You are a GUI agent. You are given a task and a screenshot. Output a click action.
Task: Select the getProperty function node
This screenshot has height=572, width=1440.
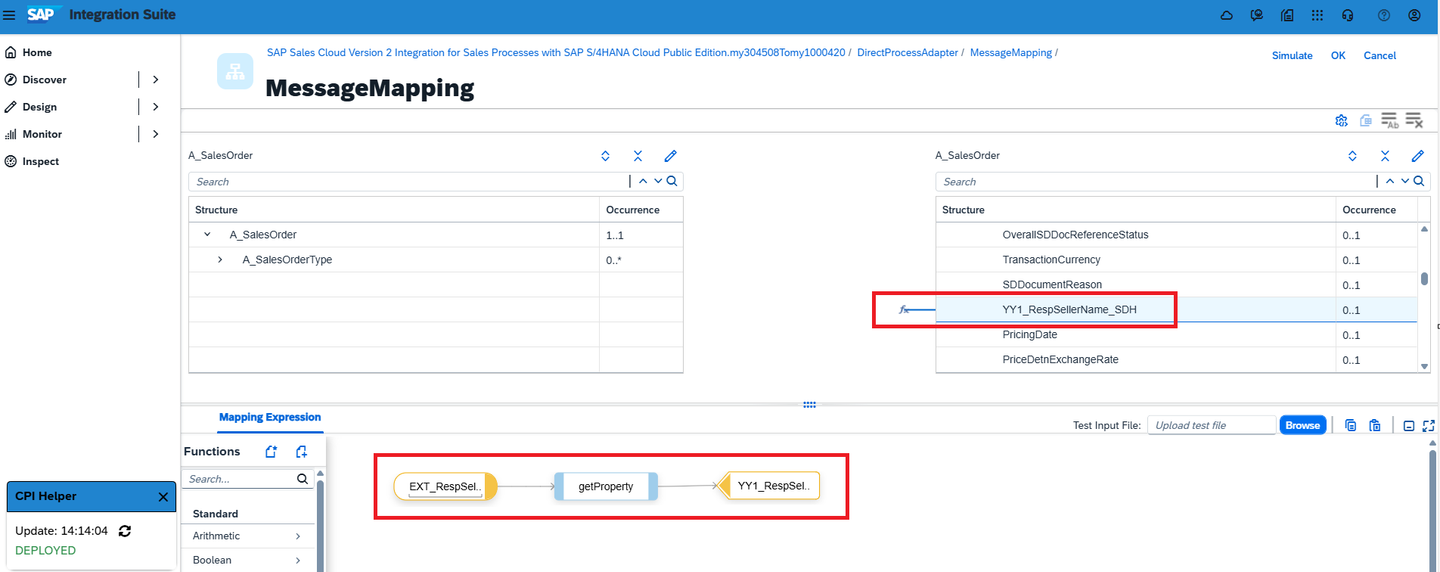606,486
